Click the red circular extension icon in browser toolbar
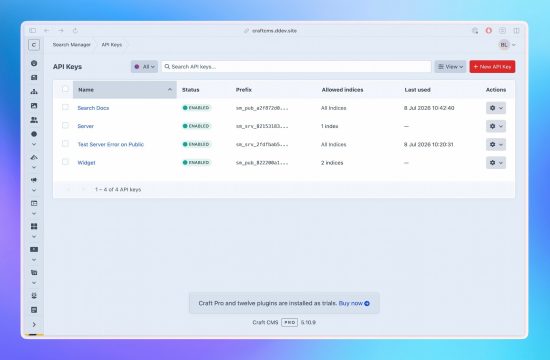 [488, 31]
